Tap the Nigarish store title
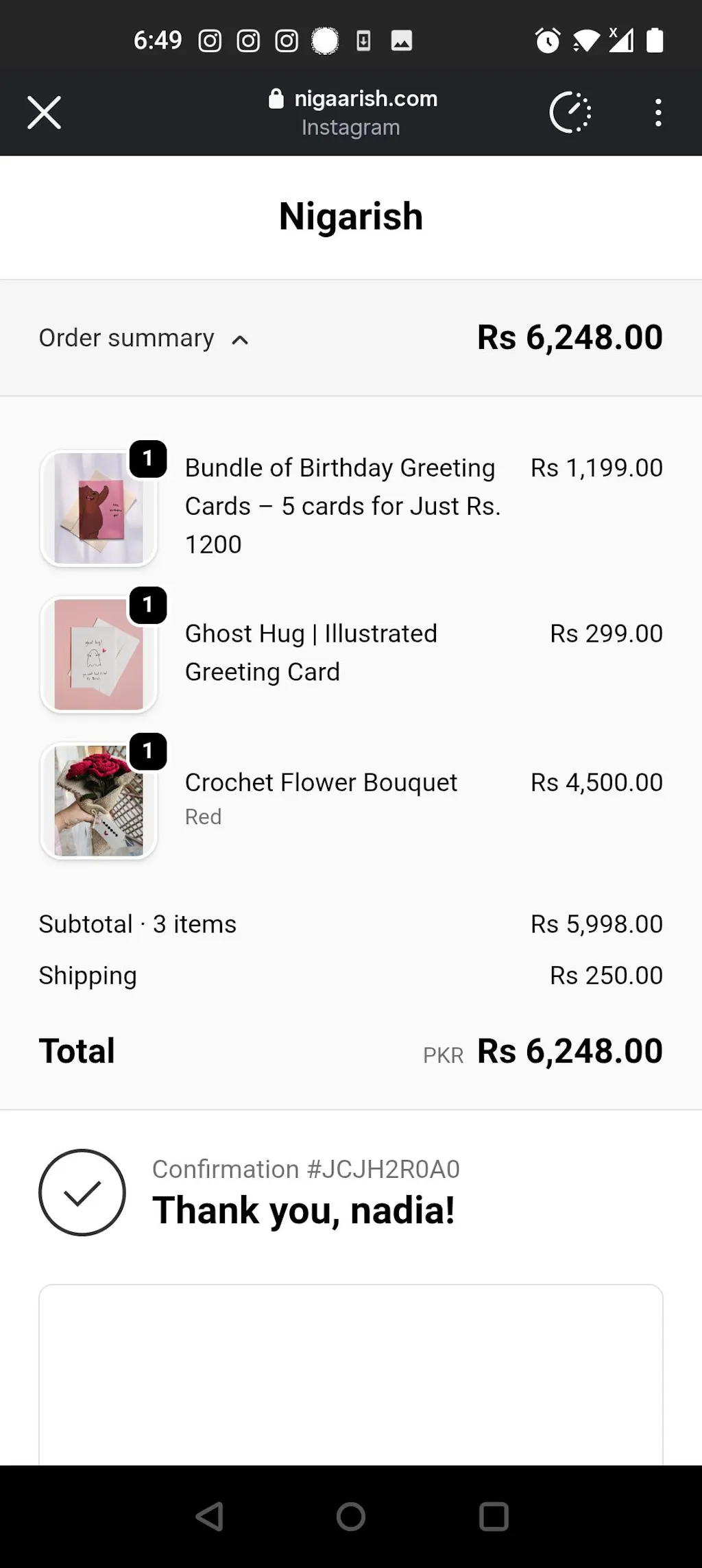 tap(351, 217)
